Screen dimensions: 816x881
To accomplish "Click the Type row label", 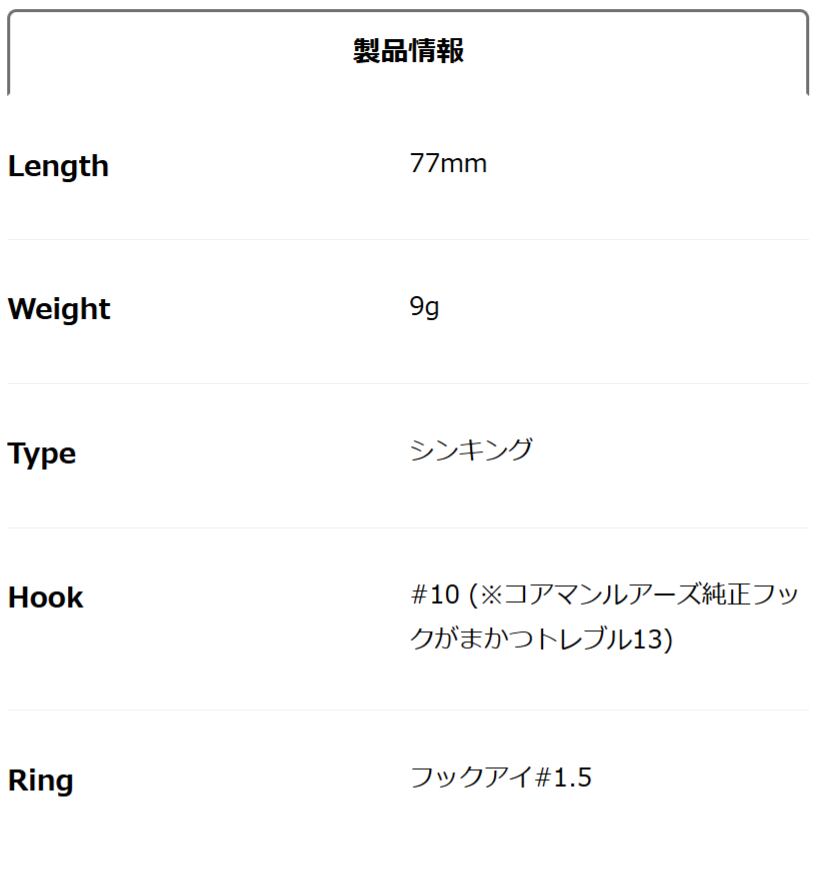I will 42,454.
